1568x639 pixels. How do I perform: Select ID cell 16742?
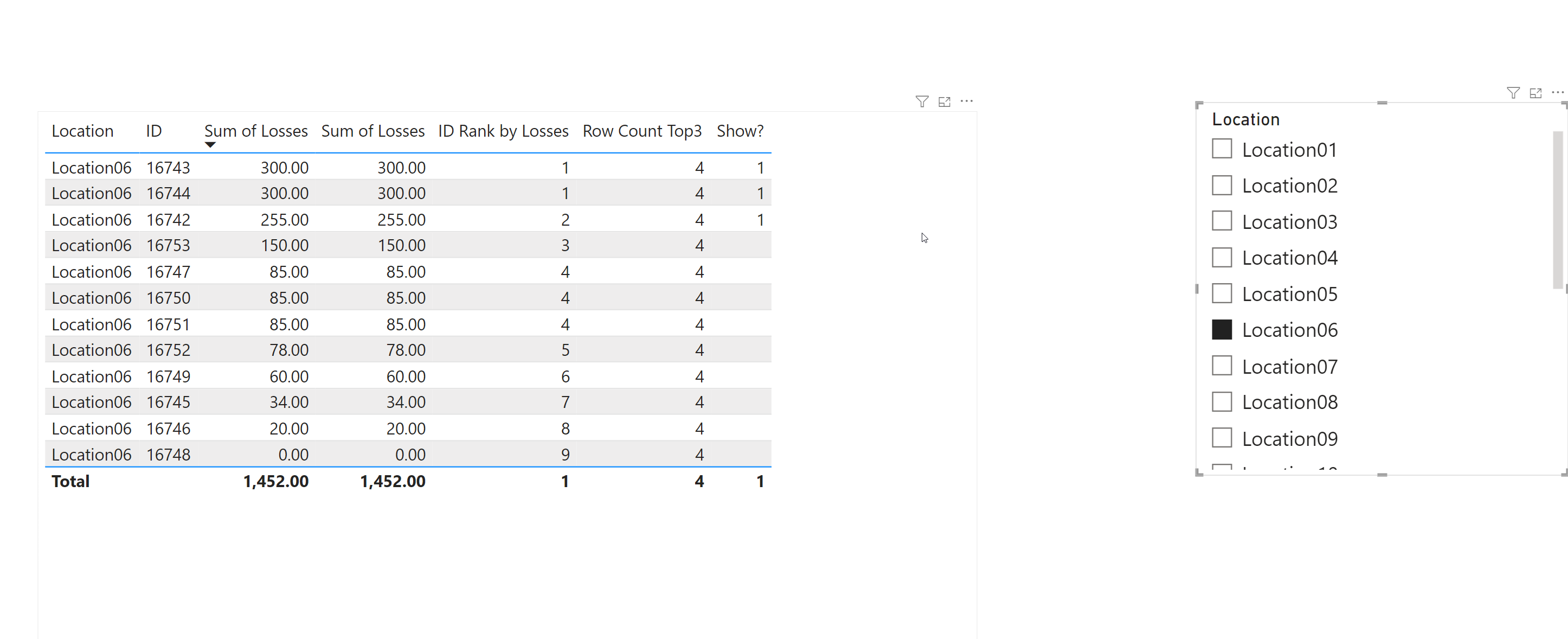[x=168, y=220]
